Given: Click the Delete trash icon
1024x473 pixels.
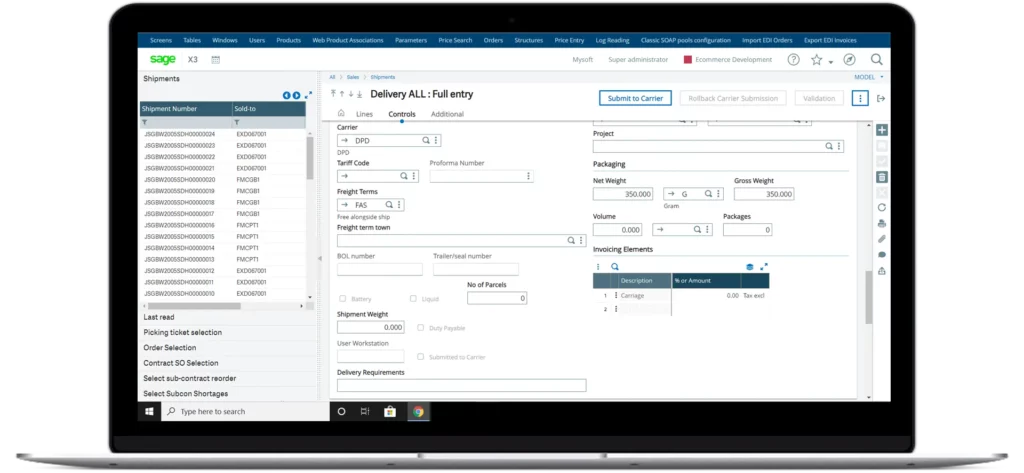Looking at the screenshot, I should coord(882,177).
